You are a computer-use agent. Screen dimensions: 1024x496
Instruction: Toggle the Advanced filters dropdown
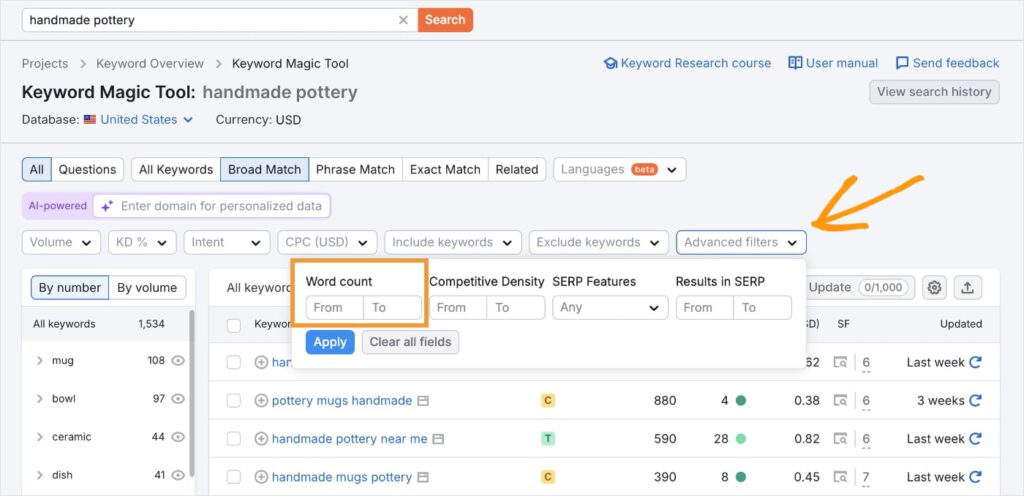click(x=741, y=242)
